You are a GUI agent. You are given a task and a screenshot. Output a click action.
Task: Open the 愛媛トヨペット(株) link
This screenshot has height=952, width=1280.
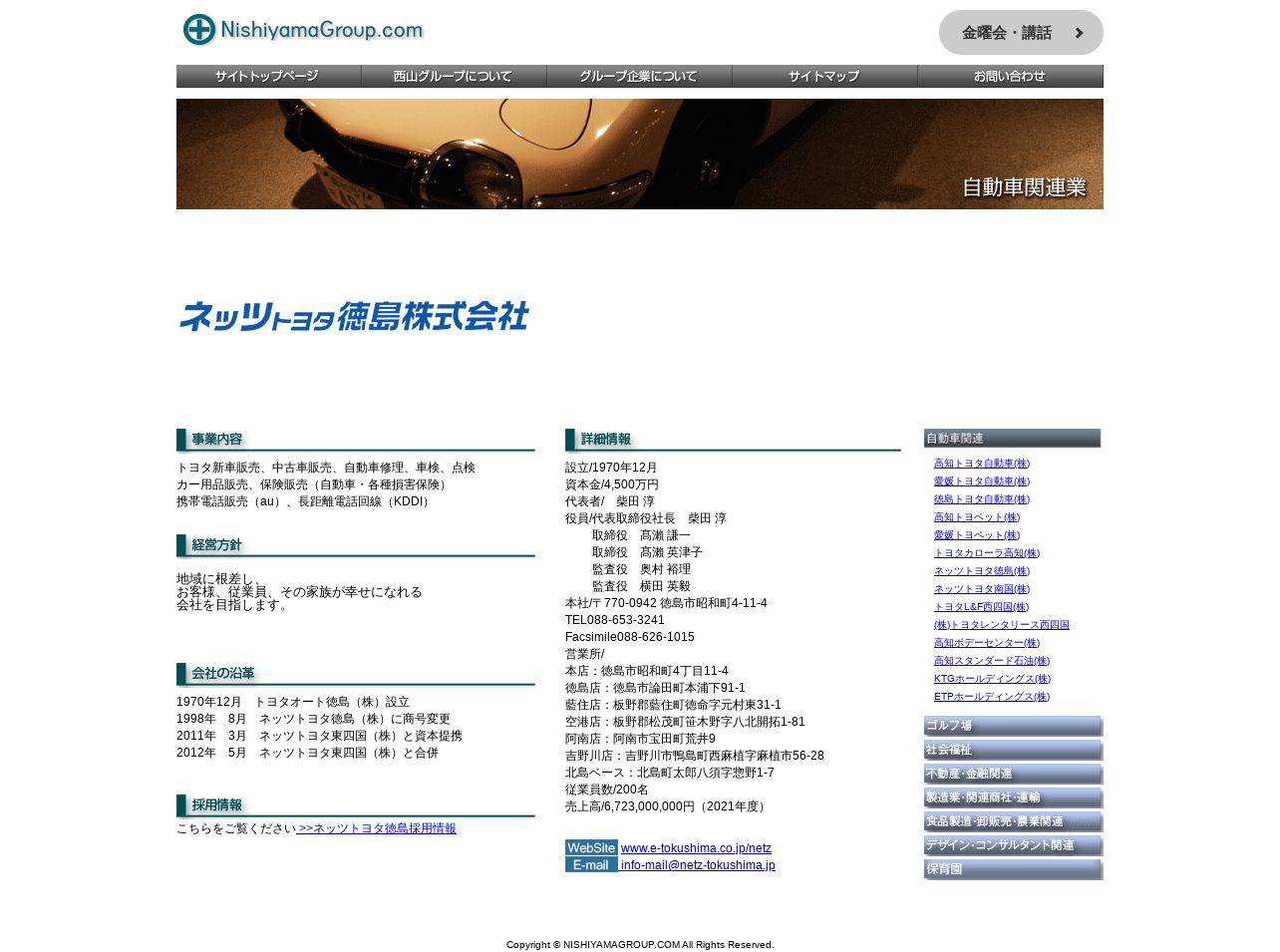click(x=977, y=535)
